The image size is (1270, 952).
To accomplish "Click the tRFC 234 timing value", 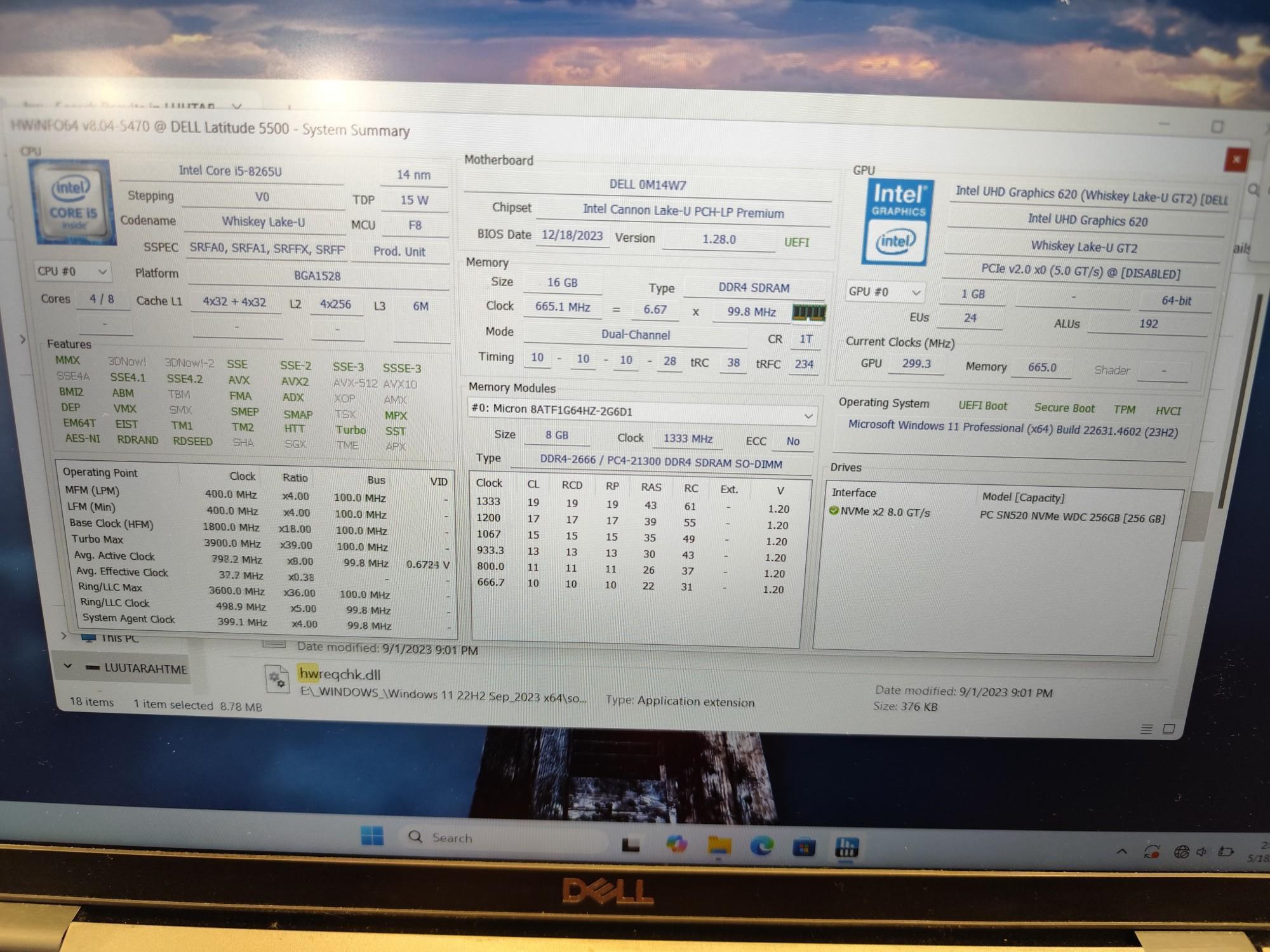I will pos(804,364).
